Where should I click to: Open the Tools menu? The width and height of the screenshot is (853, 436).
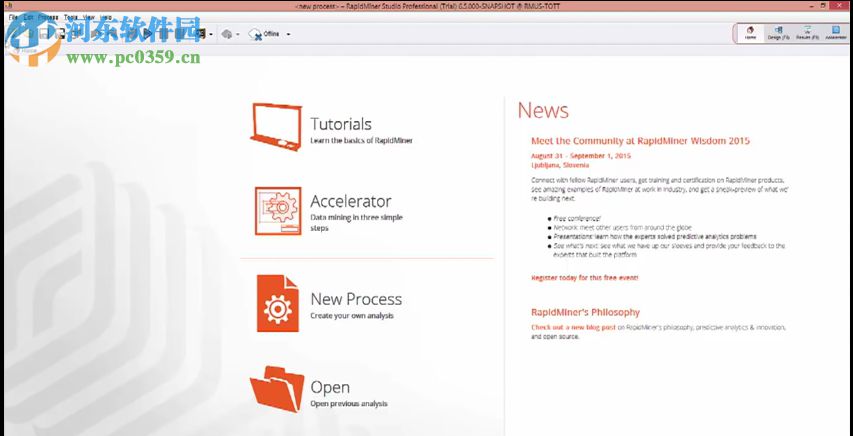coord(70,17)
